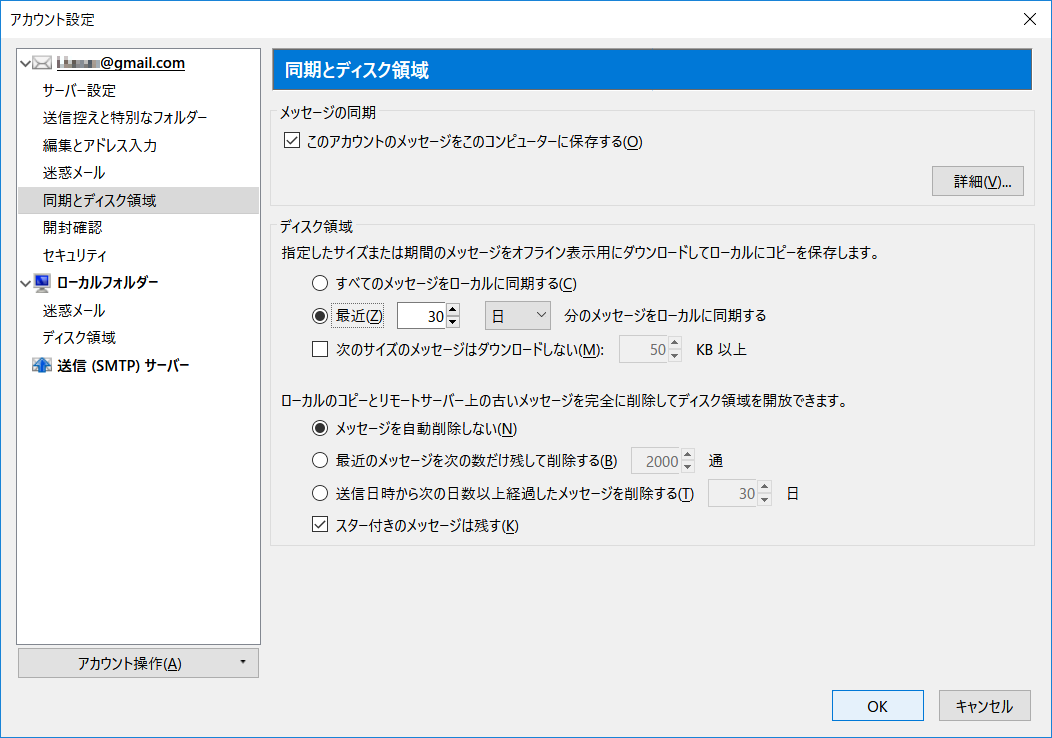Select deleting messages older than 30 days
This screenshot has height=738, width=1052.
(320, 493)
